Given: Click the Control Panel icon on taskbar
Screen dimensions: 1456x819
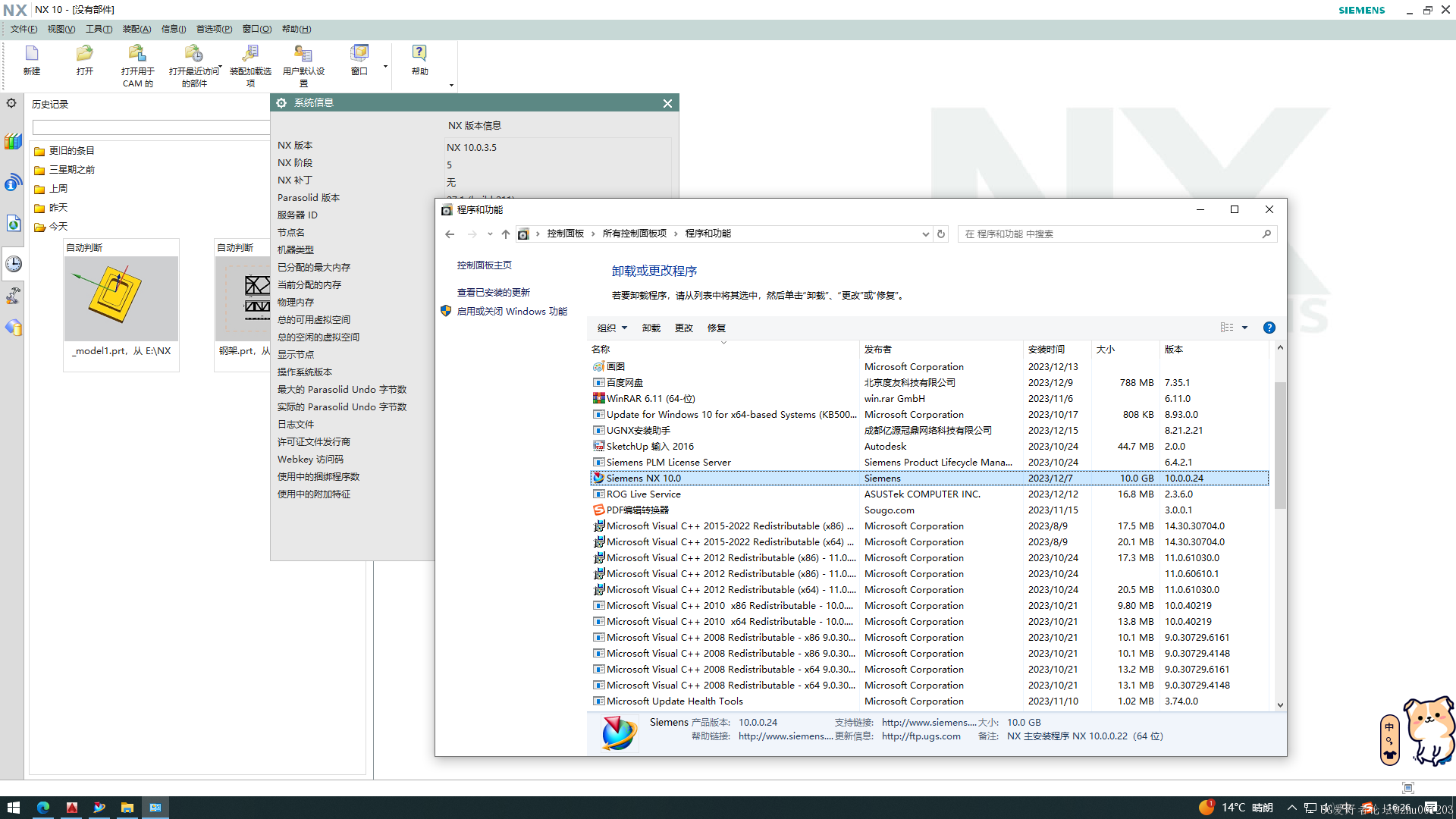Looking at the screenshot, I should tap(155, 808).
